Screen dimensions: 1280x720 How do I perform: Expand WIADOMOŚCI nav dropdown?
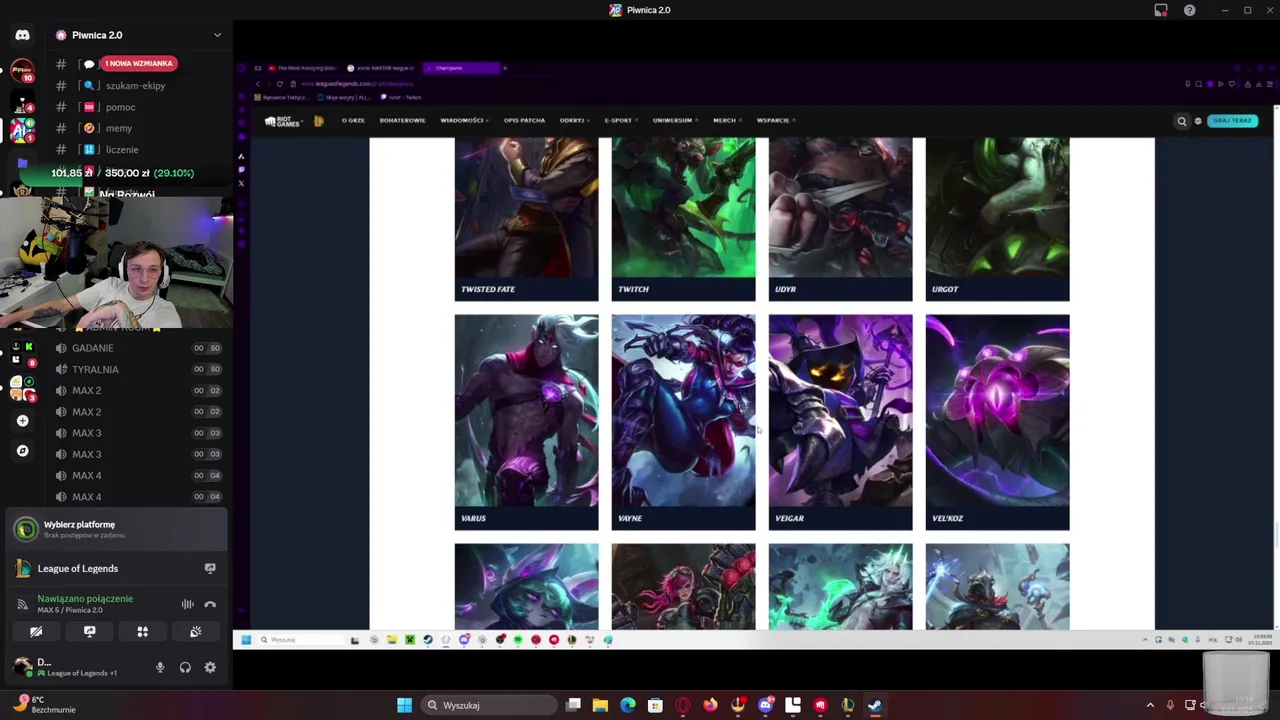pos(464,120)
